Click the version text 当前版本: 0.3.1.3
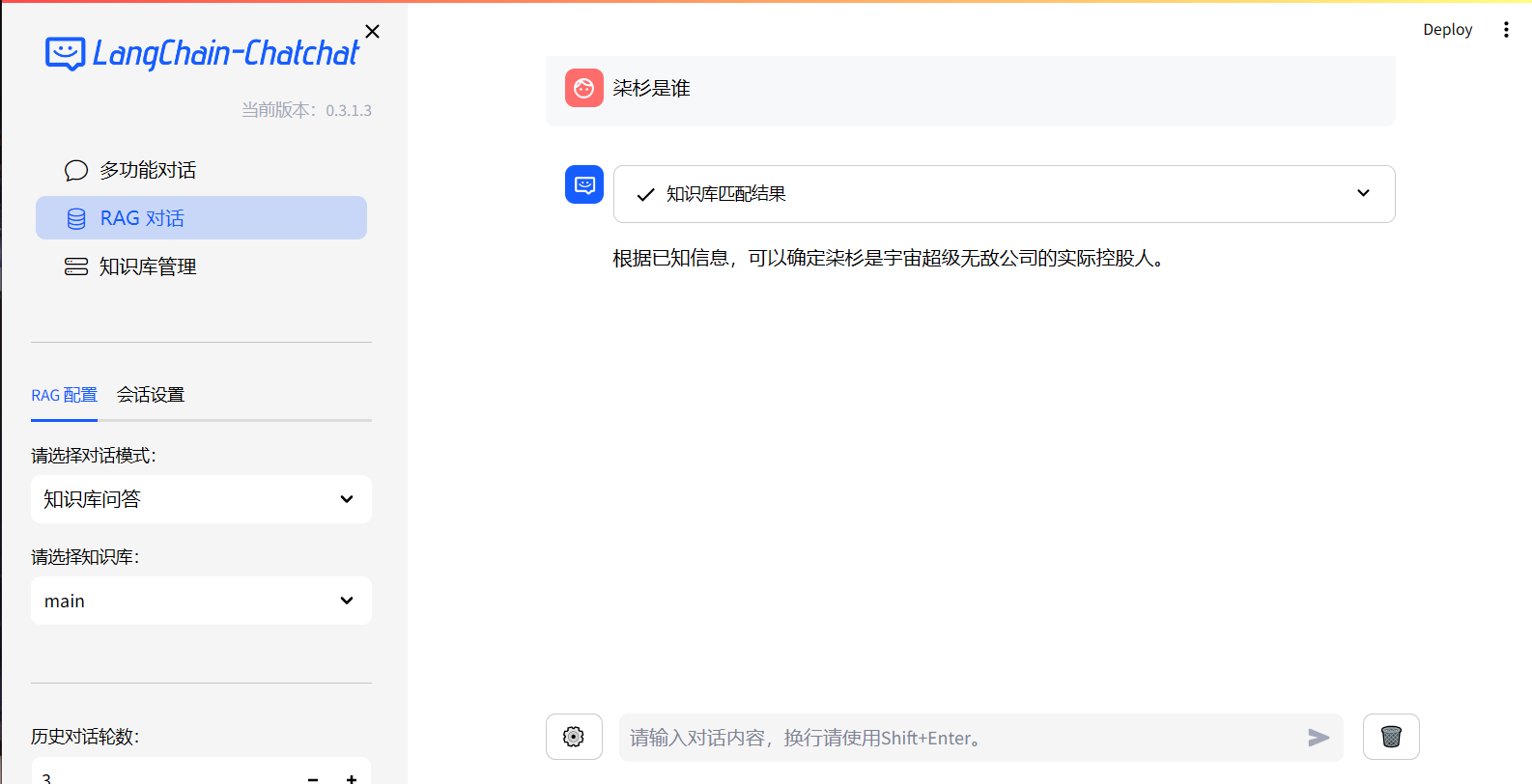The height and width of the screenshot is (784, 1532). click(x=306, y=110)
